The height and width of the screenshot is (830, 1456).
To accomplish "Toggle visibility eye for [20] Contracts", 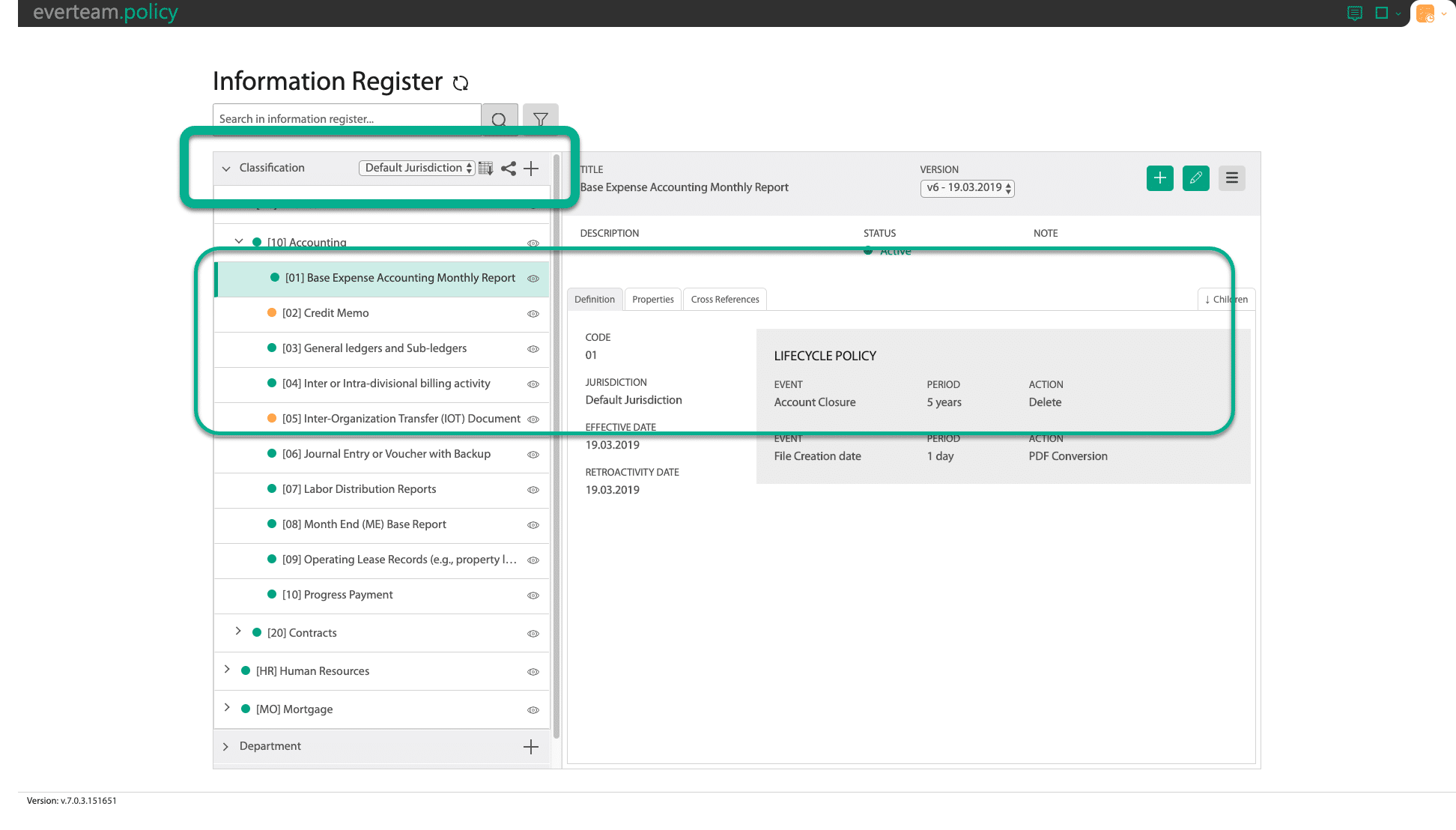I will [x=533, y=634].
